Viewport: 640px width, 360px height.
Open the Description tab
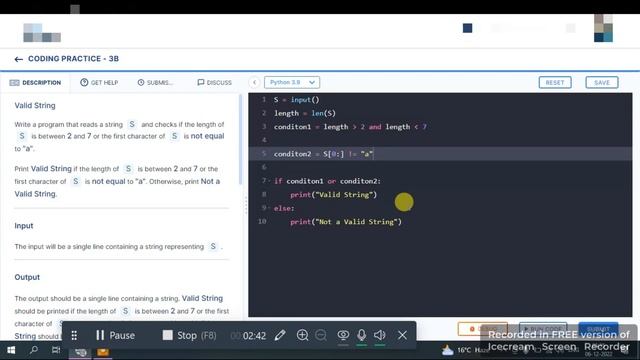pos(35,82)
